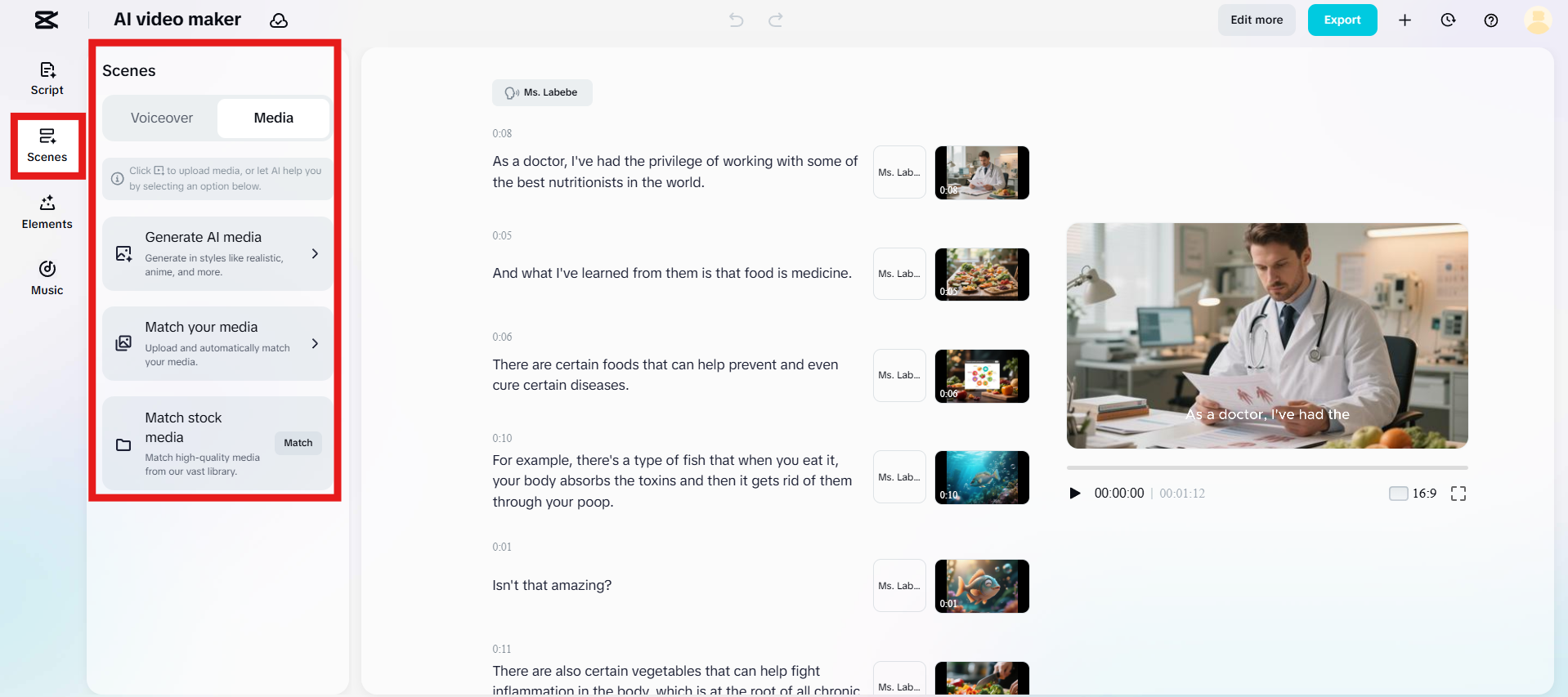Undo the last action
The height and width of the screenshot is (697, 1568).
point(736,20)
